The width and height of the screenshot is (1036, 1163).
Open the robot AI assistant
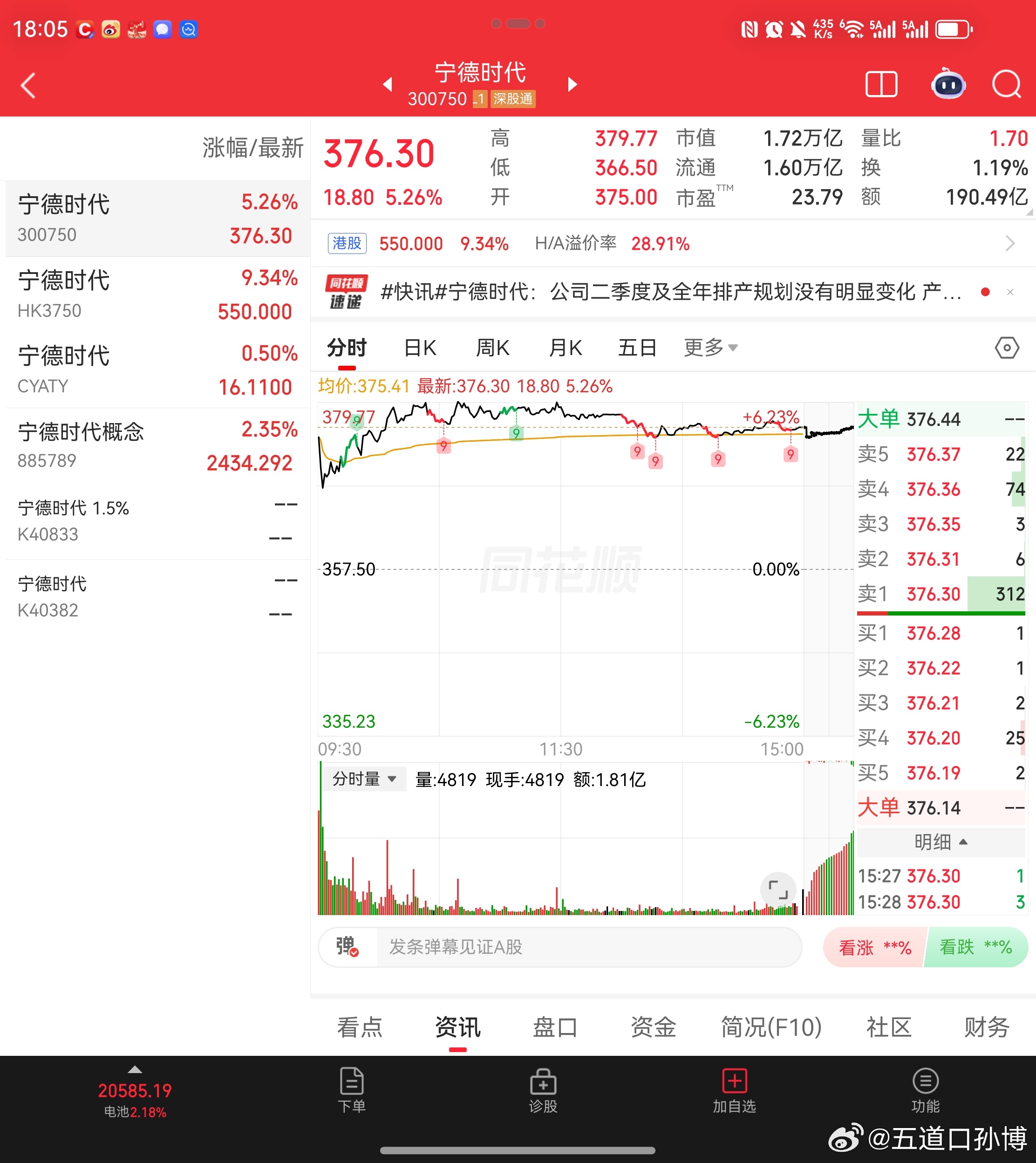coord(948,84)
